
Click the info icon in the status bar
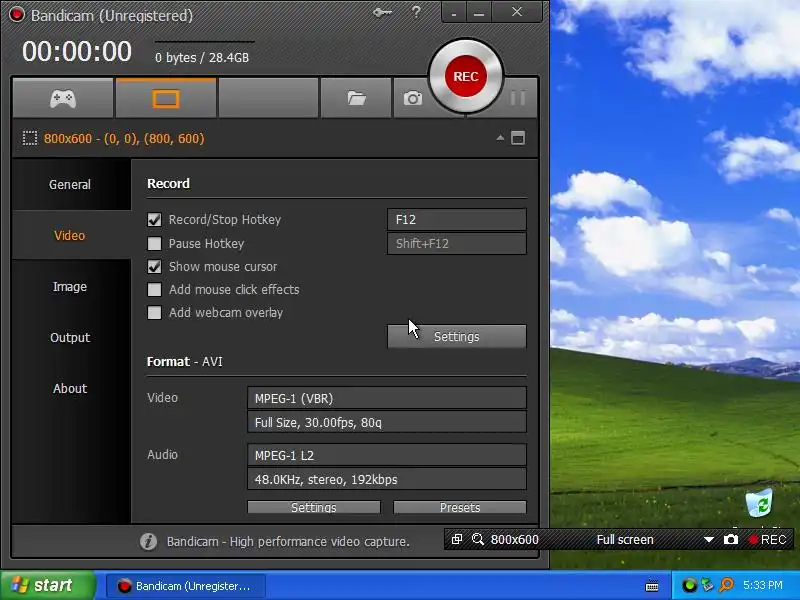148,541
